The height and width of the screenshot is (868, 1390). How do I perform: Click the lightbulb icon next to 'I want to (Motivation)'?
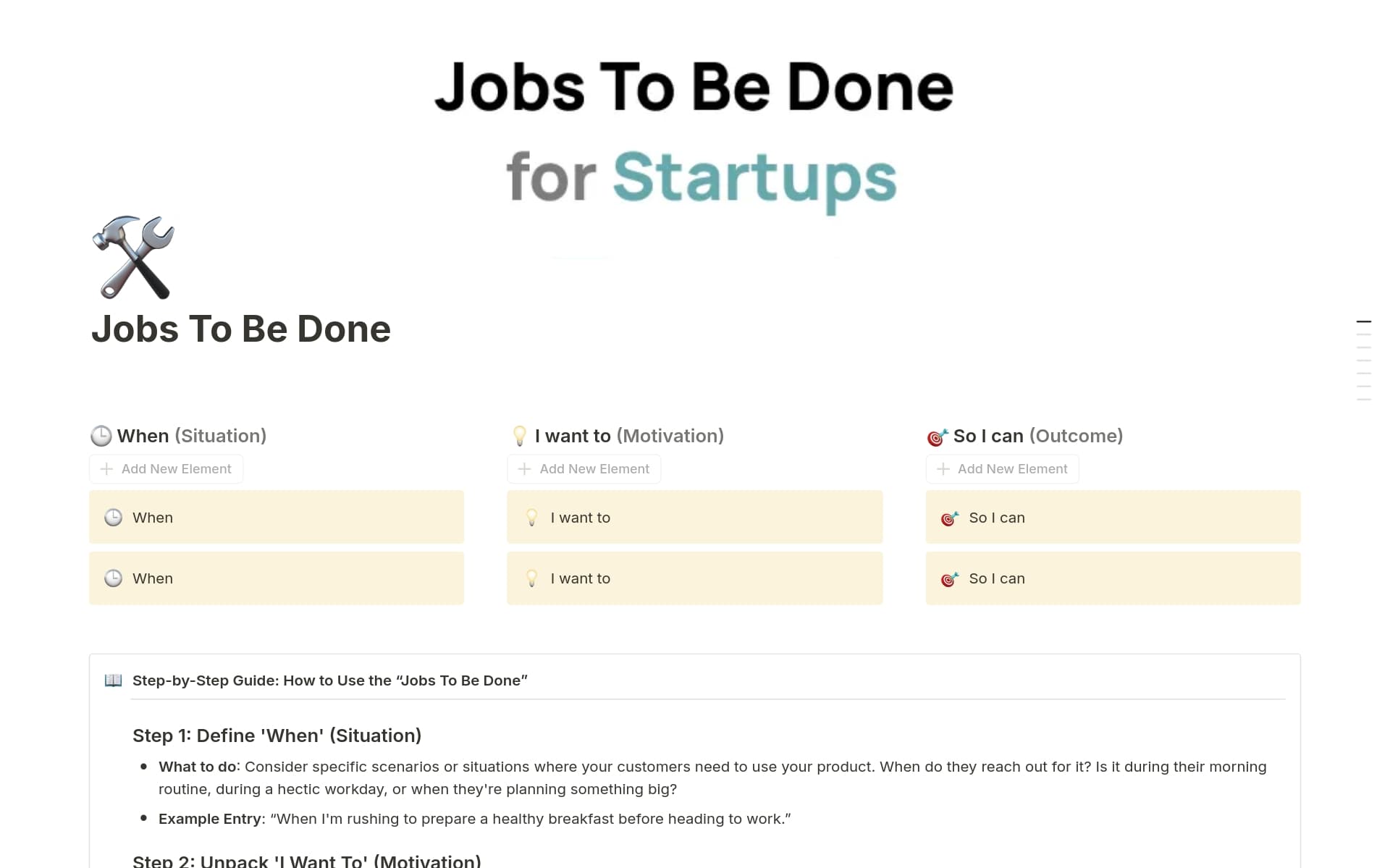click(x=520, y=435)
